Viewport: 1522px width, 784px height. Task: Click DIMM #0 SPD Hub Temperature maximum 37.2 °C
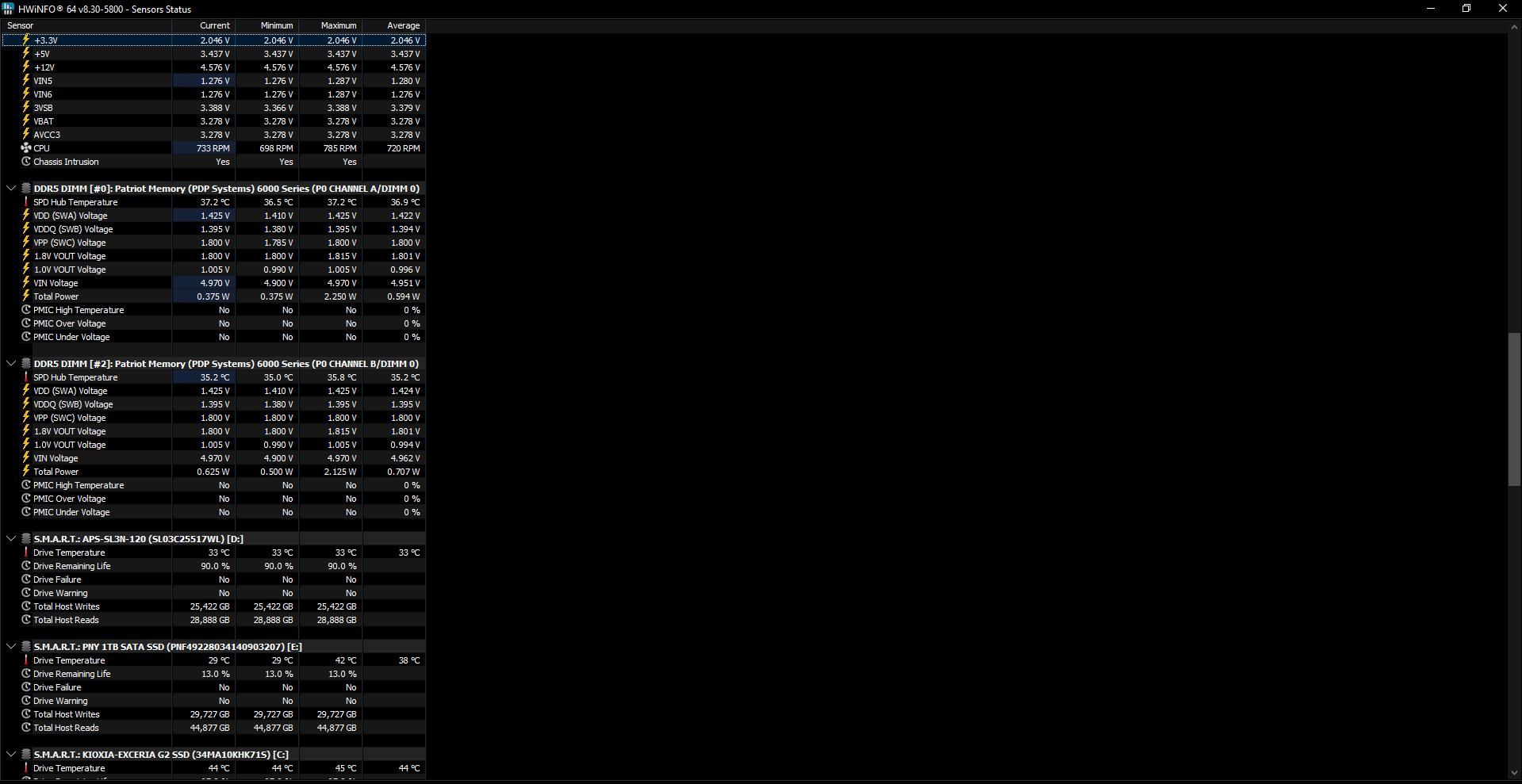[x=342, y=202]
